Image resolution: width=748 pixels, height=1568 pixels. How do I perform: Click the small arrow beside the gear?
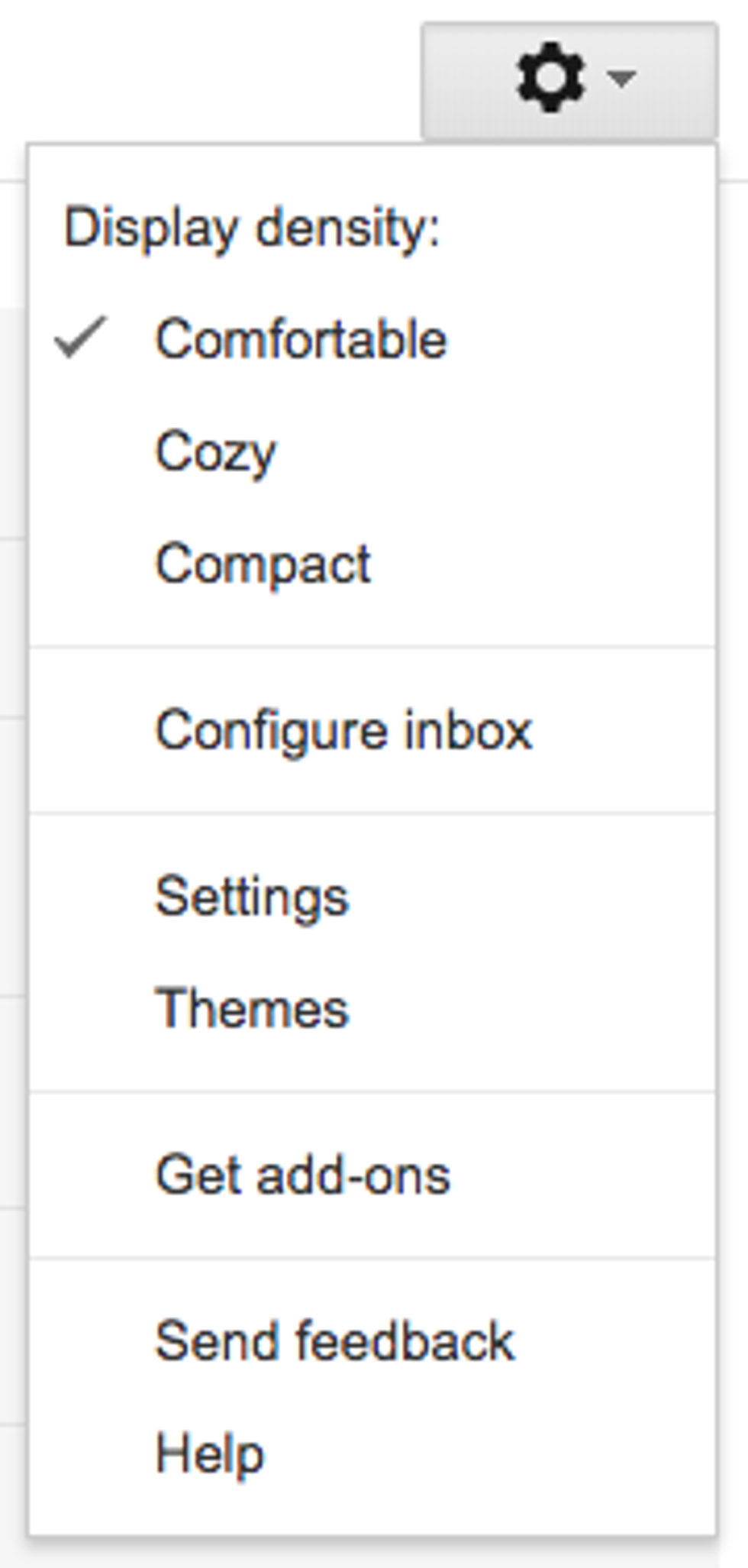point(622,77)
